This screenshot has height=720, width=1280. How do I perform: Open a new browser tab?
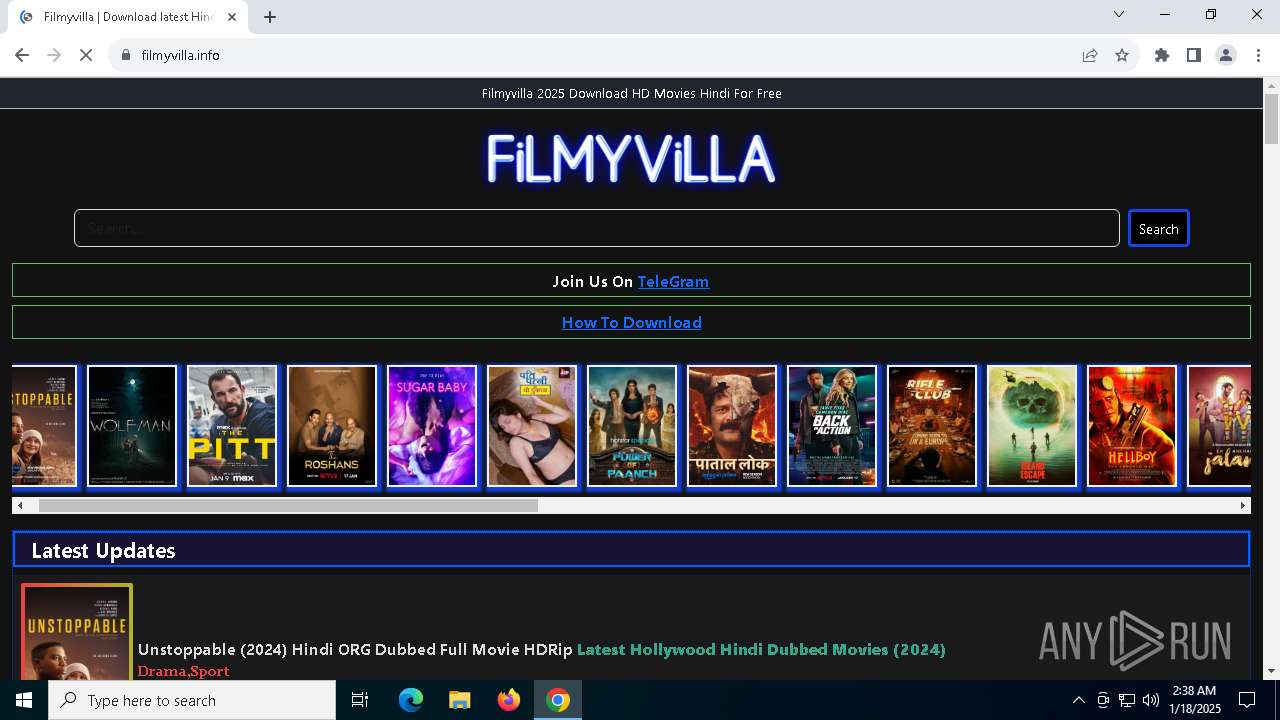[270, 17]
